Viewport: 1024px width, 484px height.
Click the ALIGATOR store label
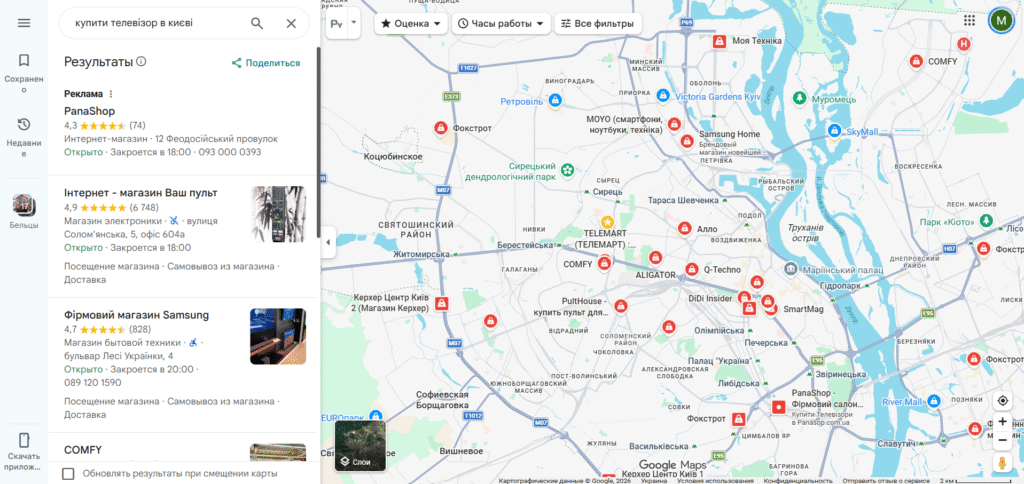click(655, 275)
